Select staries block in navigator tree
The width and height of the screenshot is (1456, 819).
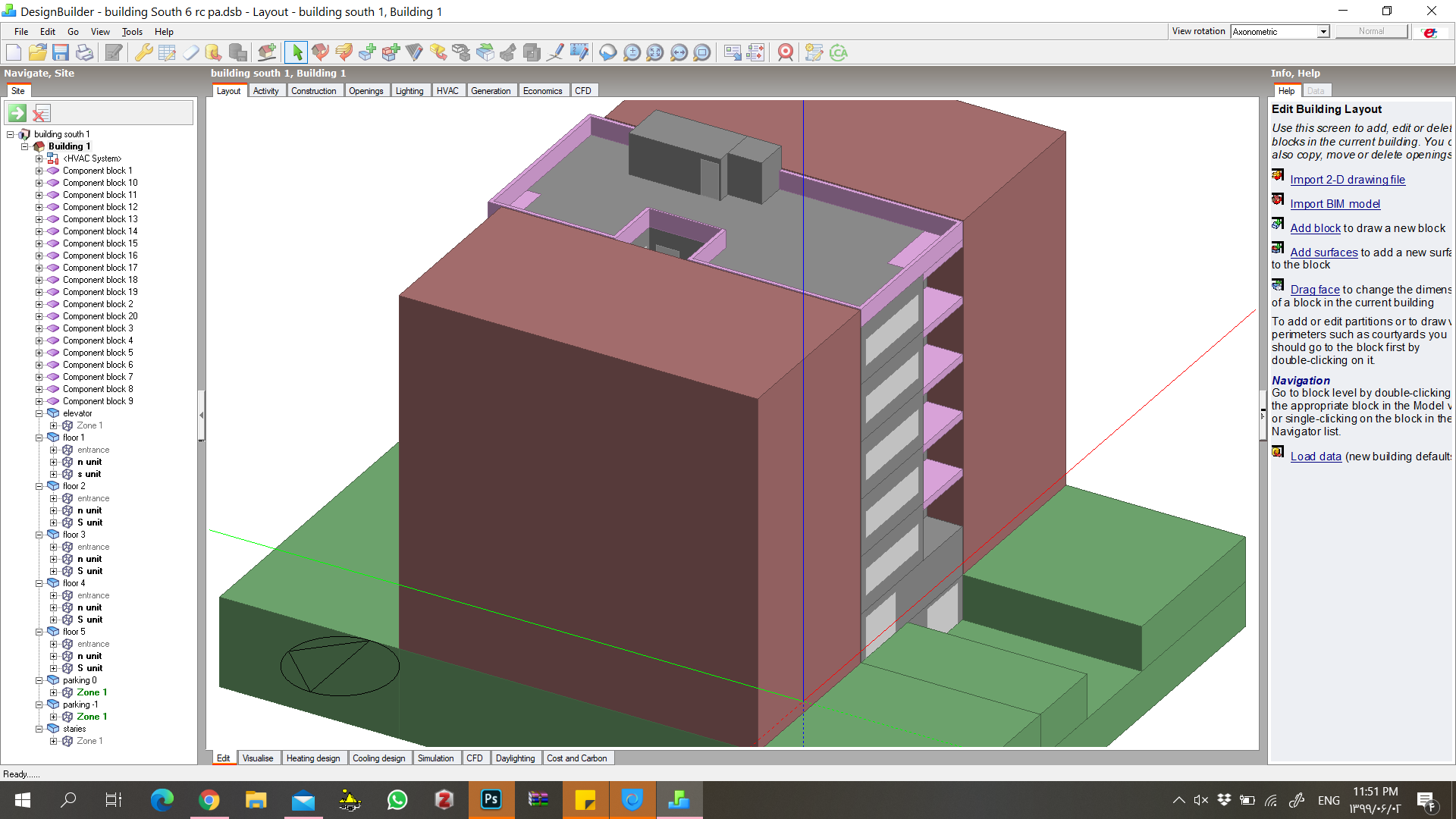click(x=74, y=729)
